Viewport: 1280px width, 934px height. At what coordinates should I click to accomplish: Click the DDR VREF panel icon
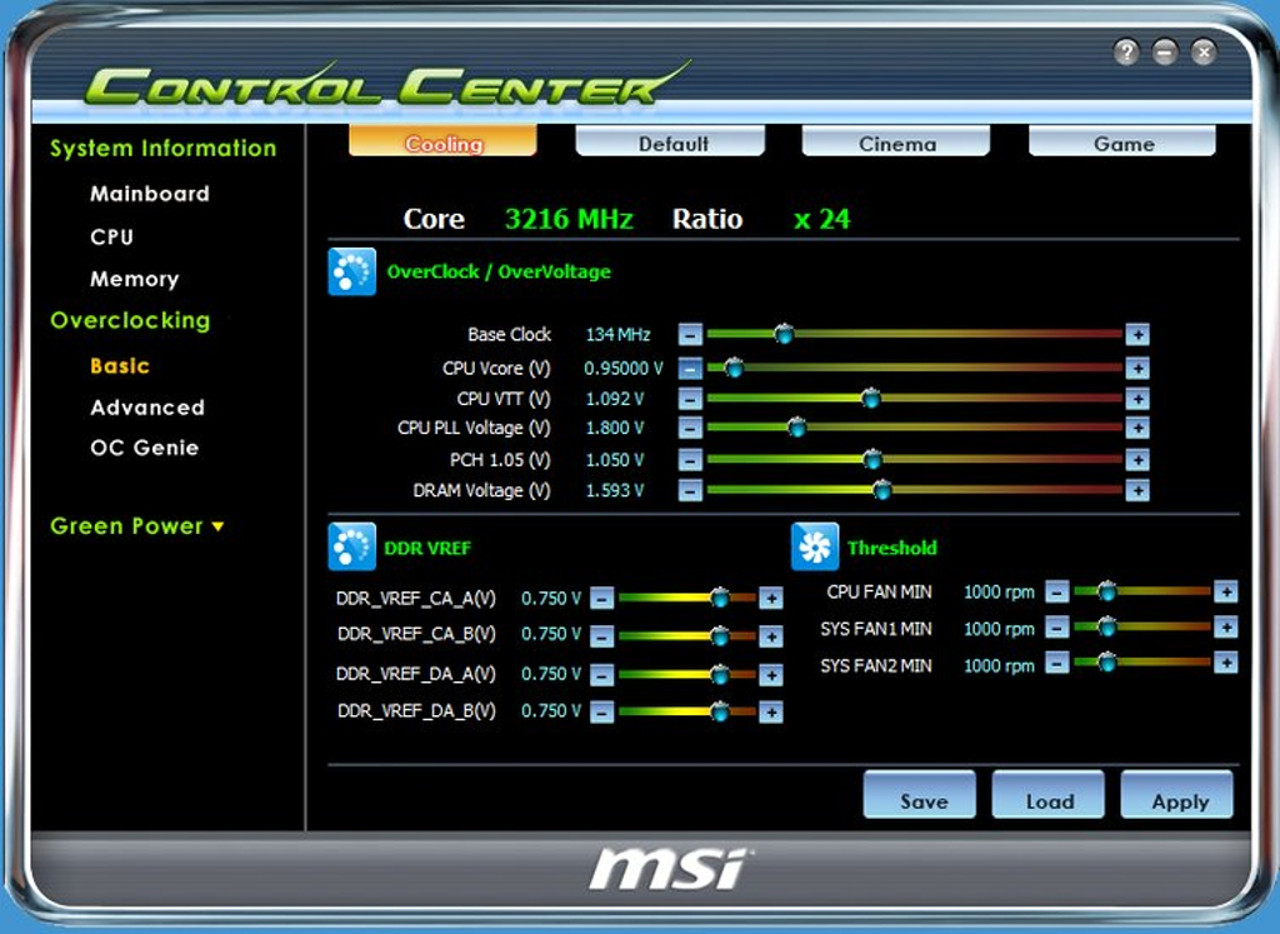pyautogui.click(x=350, y=544)
